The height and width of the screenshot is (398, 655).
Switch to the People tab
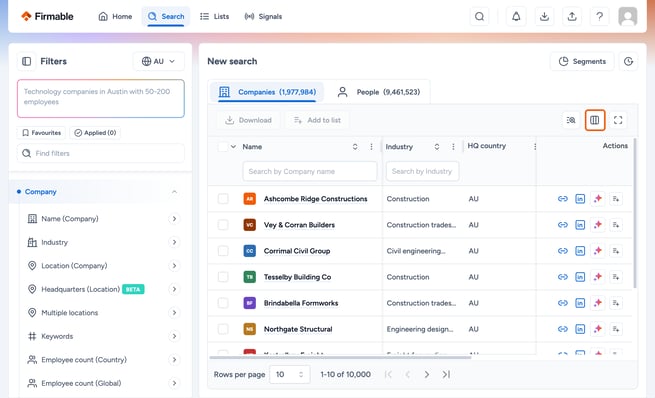378,92
